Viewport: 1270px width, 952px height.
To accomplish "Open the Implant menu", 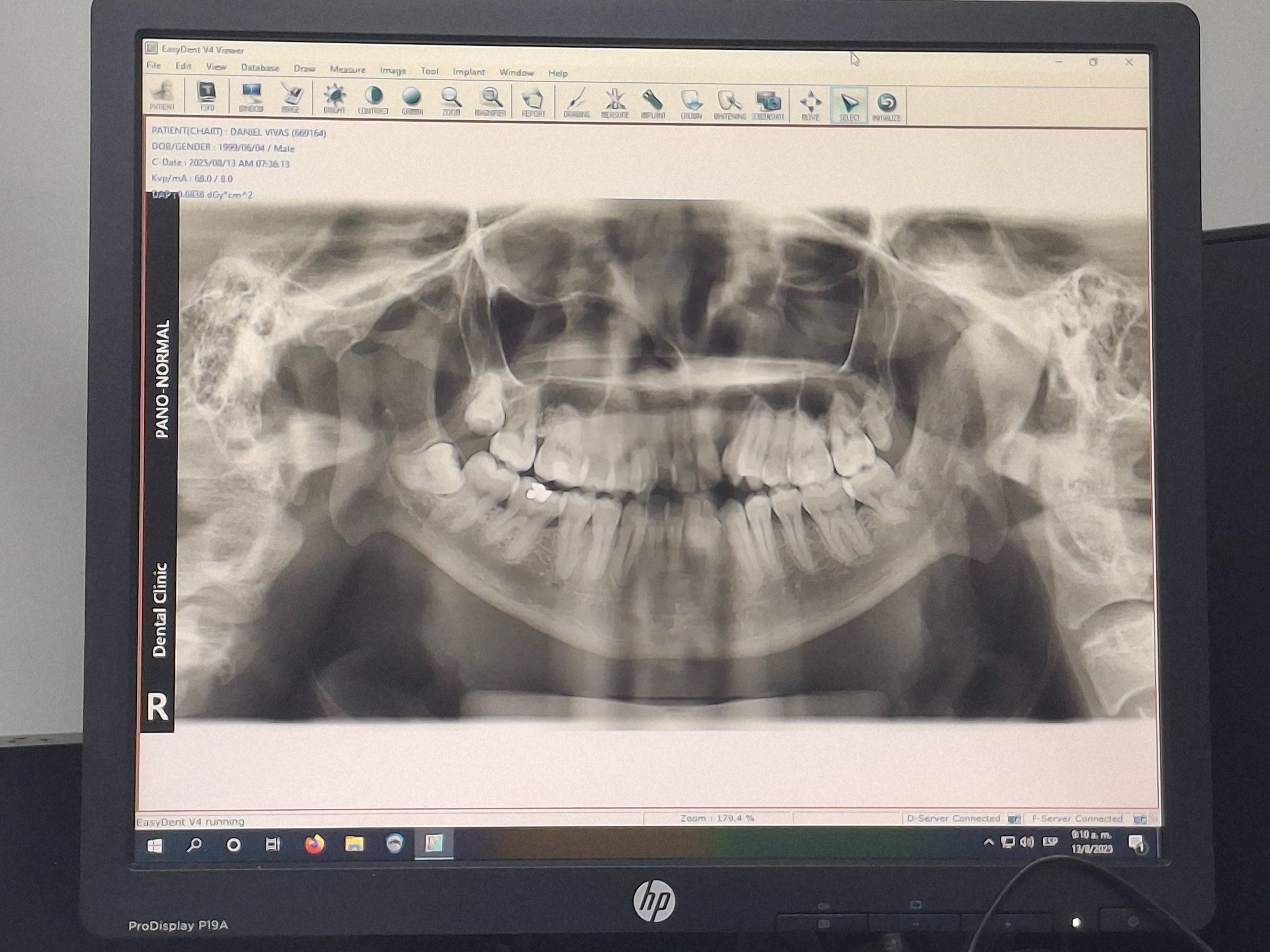I will 468,72.
